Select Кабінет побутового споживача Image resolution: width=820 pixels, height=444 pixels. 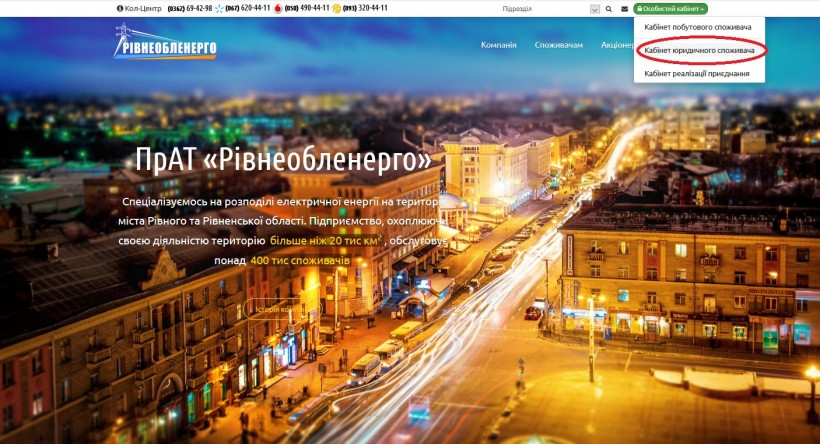(x=698, y=27)
